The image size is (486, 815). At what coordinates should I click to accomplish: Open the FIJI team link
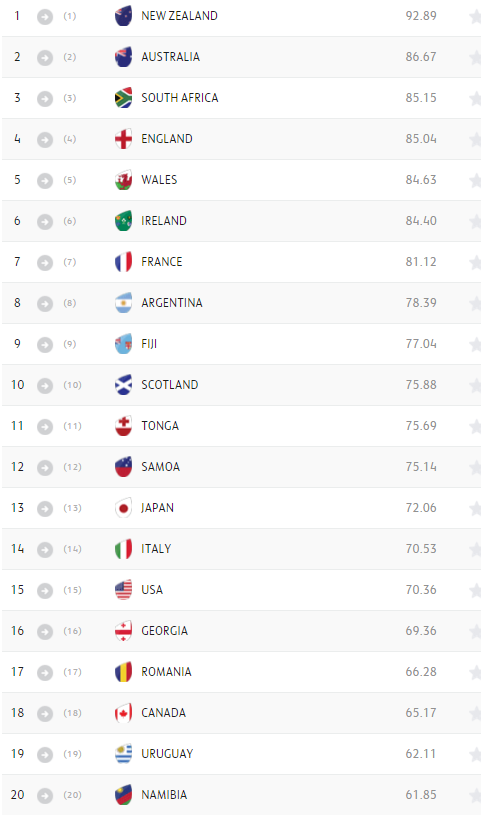click(149, 344)
